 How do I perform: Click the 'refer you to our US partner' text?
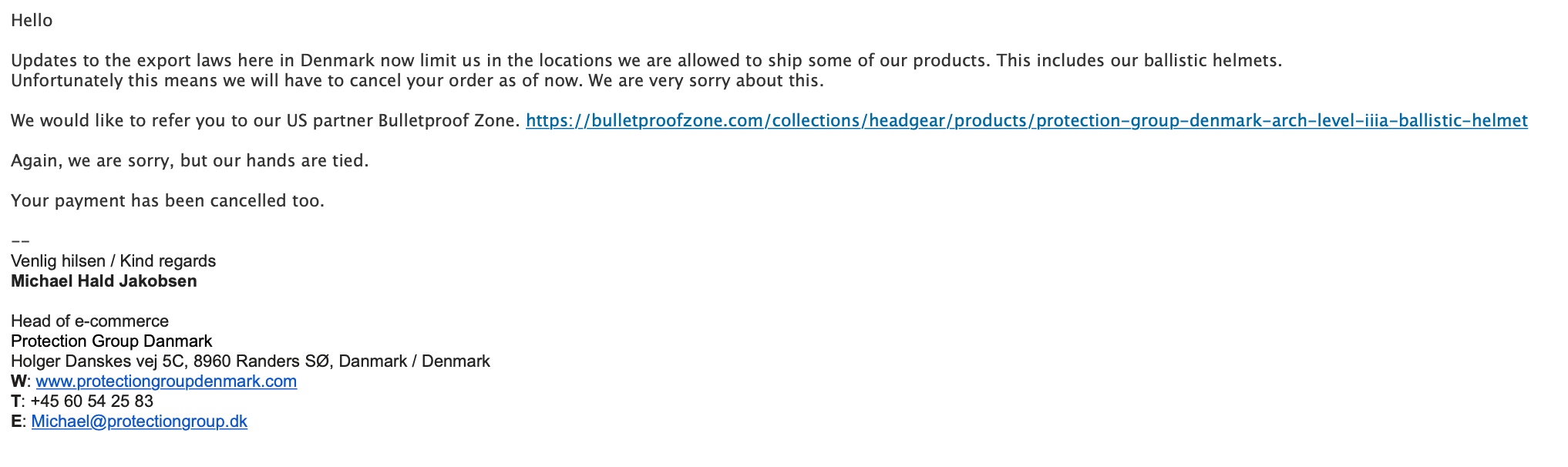click(265, 121)
